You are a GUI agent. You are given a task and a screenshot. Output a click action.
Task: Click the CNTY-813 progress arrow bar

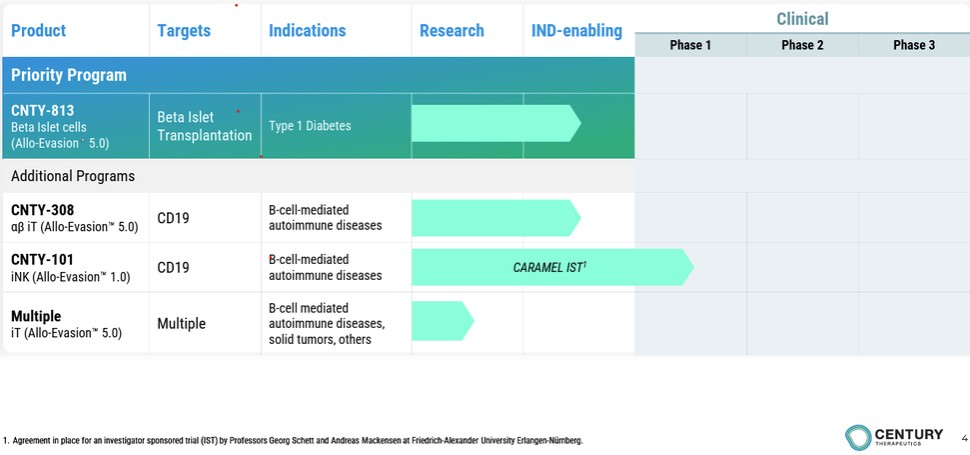[495, 123]
